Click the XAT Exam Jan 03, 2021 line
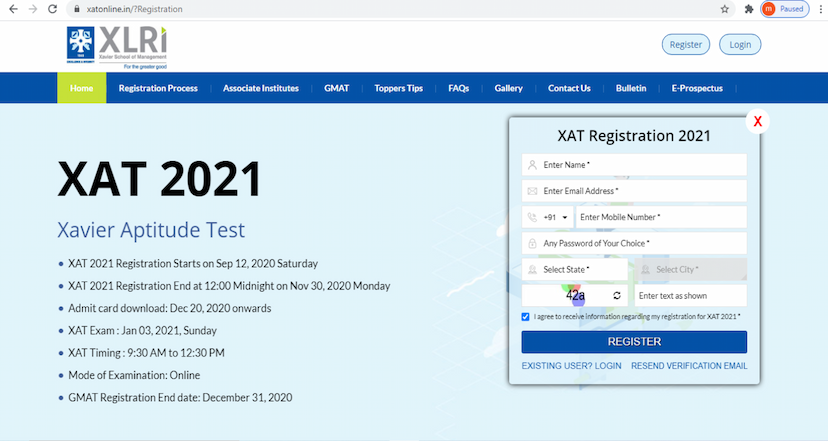 coord(143,331)
